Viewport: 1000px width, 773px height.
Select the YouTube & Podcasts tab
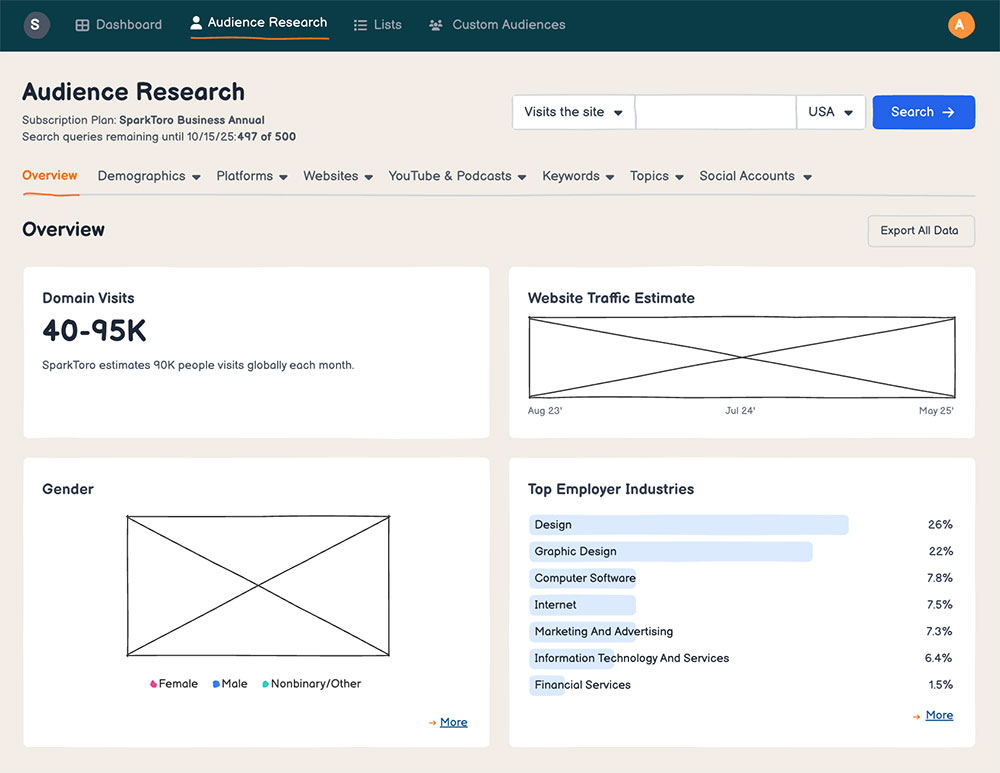coord(450,176)
